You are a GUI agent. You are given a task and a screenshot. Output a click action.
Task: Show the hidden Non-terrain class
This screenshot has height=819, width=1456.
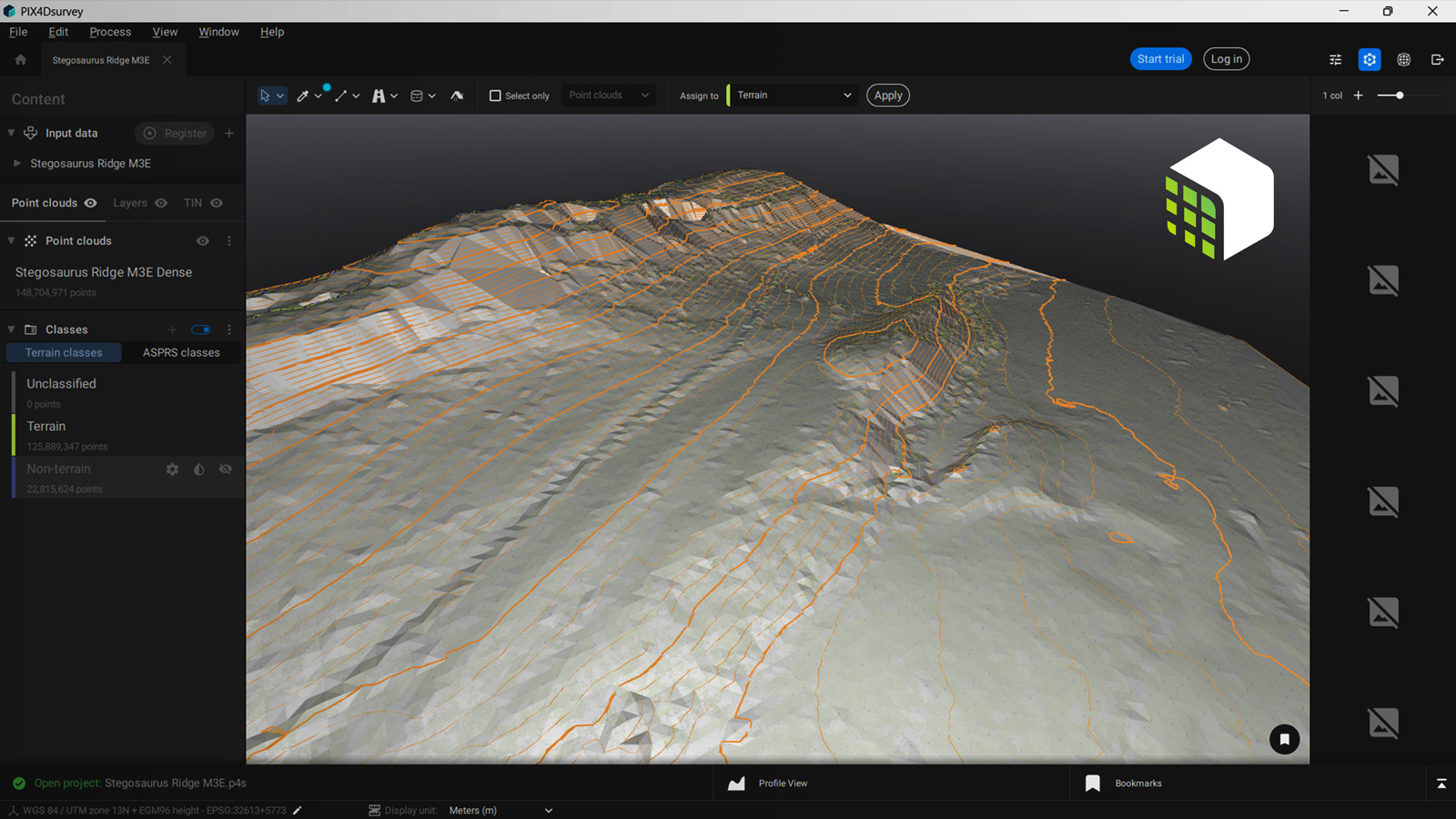click(226, 470)
